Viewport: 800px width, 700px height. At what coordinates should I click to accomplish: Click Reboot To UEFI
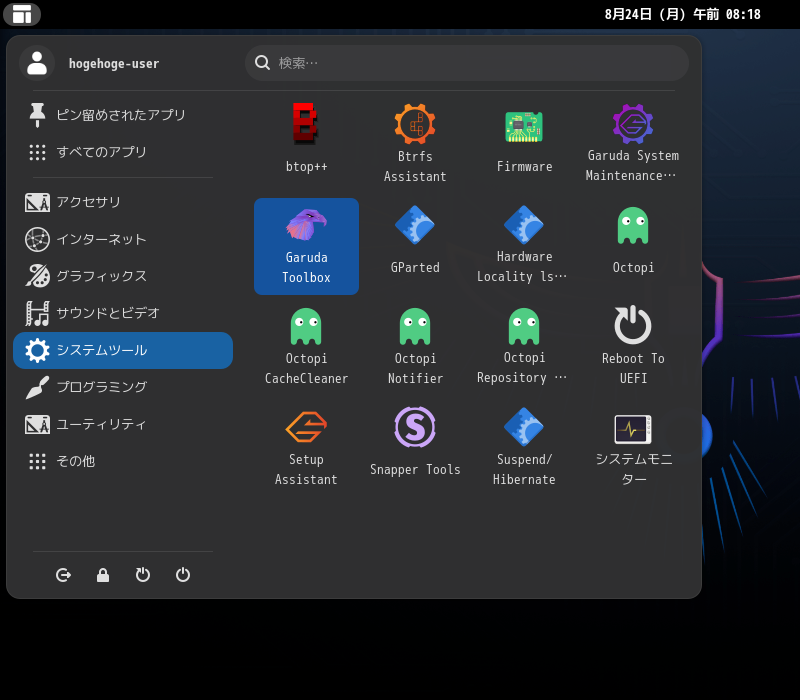coord(633,347)
